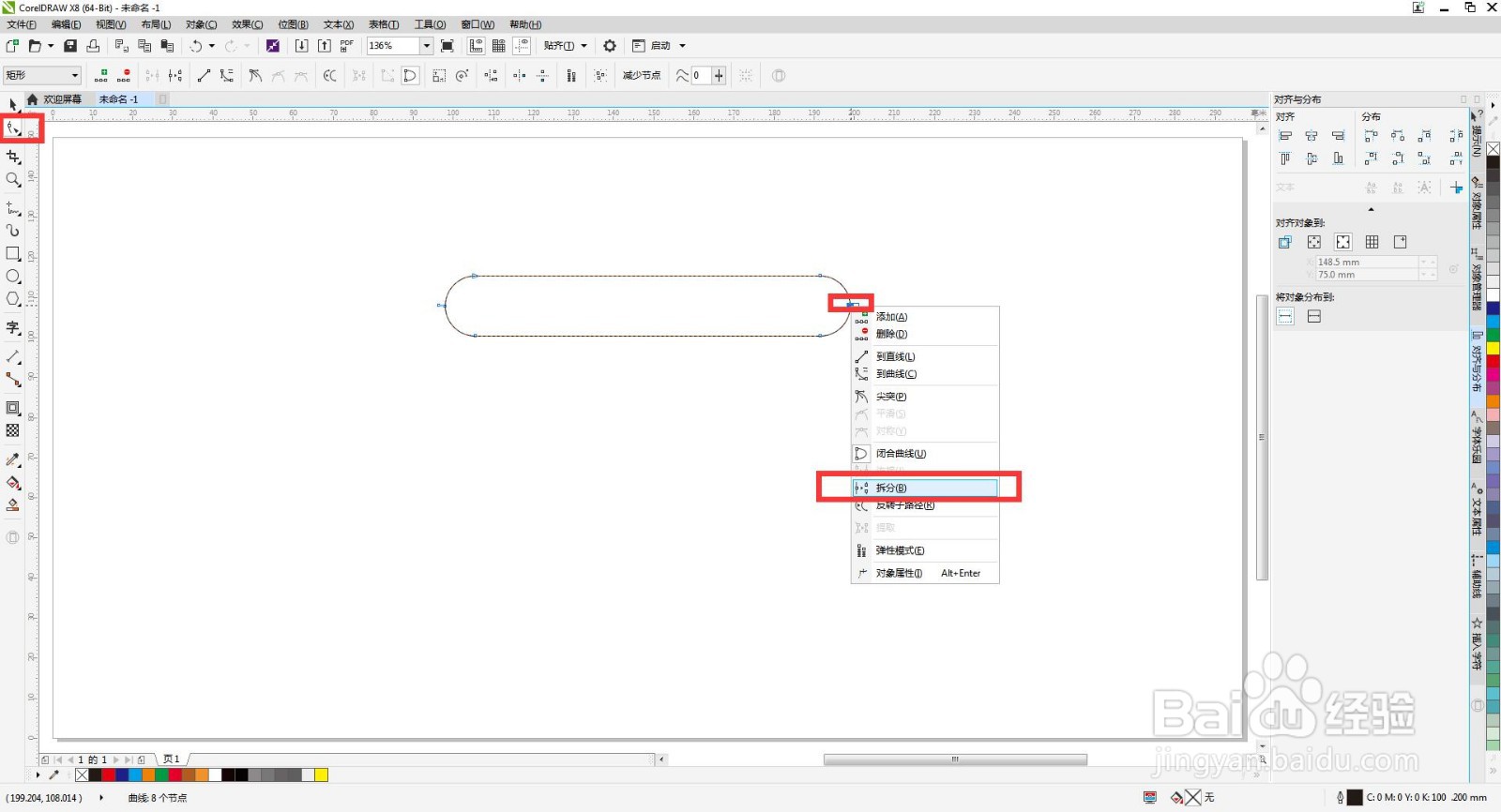Viewport: 1501px width, 812px height.
Task: Open the 对象属性 docker tab
Action: (1477, 203)
